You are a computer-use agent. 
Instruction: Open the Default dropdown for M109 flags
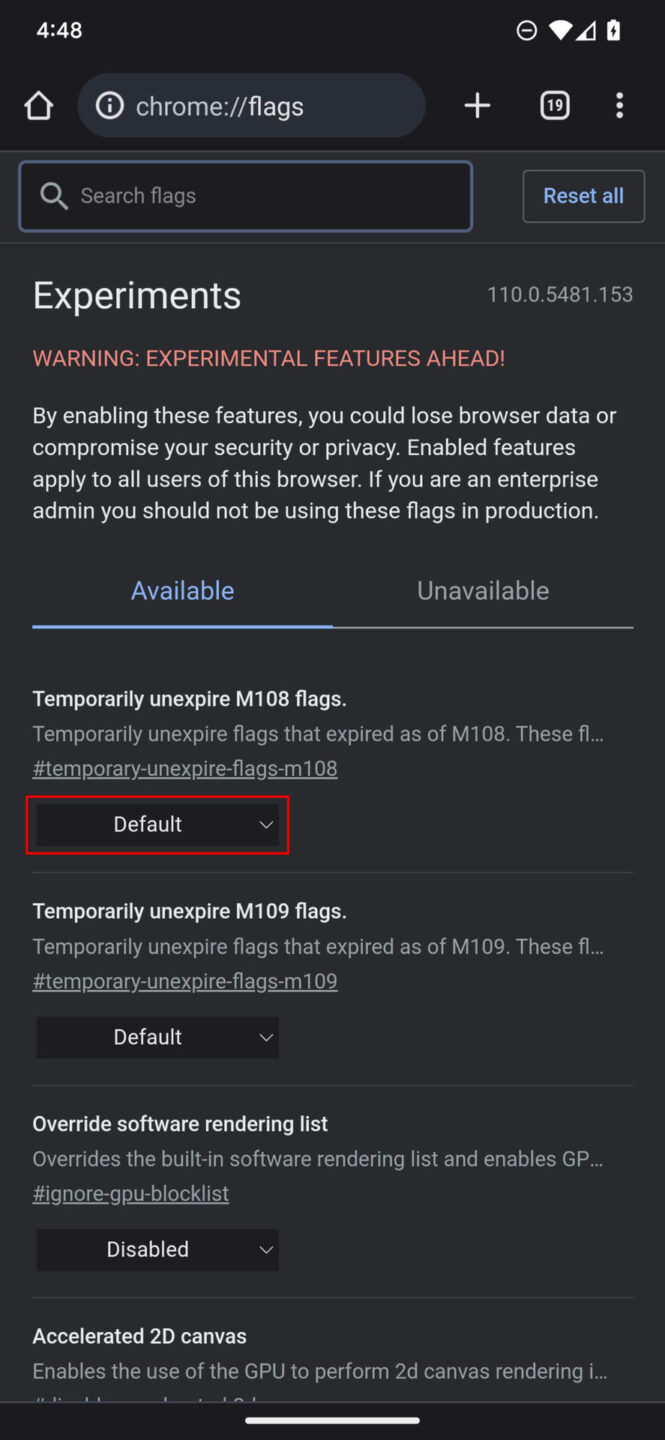pyautogui.click(x=157, y=1037)
